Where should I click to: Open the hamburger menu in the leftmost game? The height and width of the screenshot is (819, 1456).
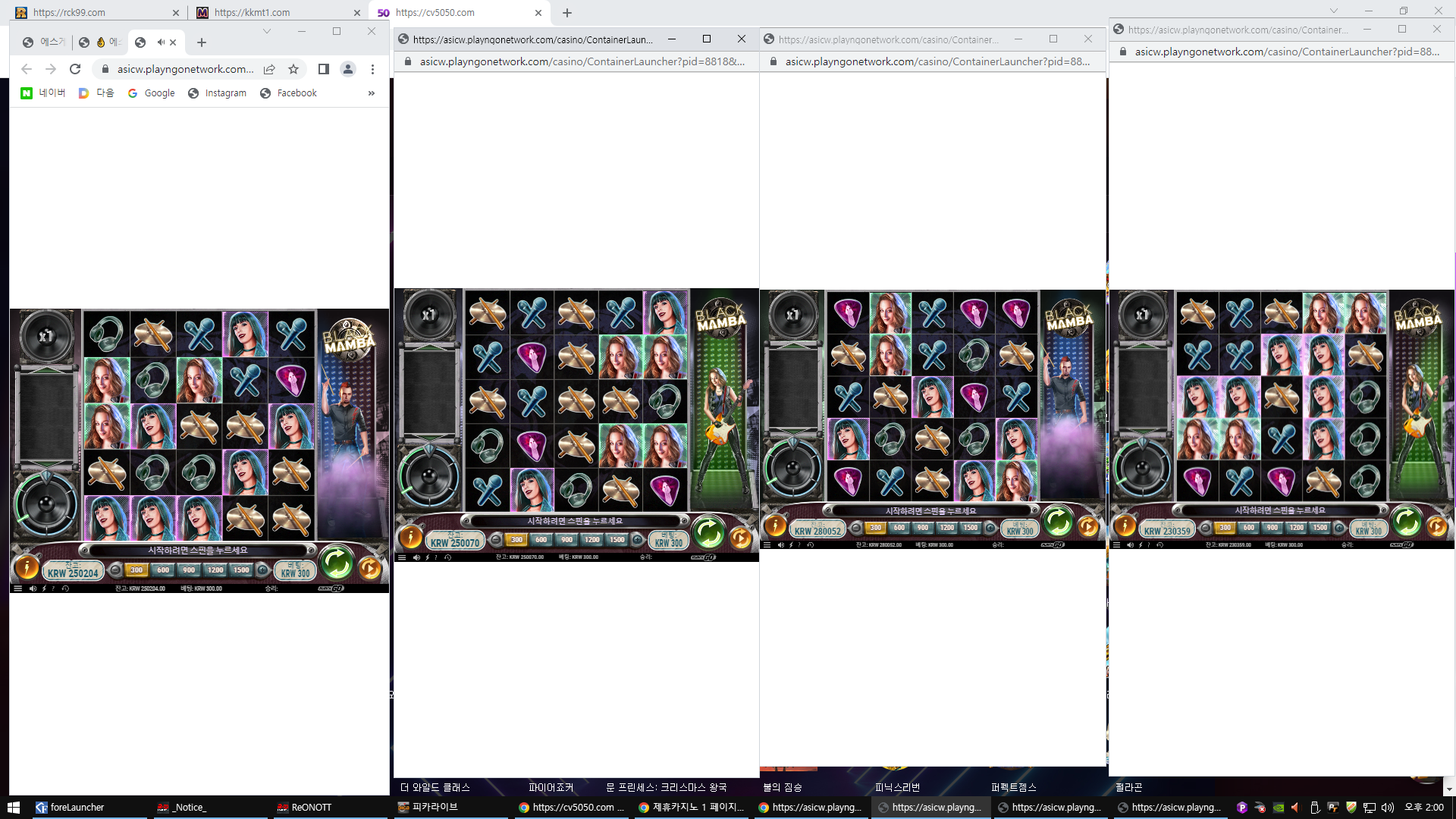click(17, 588)
